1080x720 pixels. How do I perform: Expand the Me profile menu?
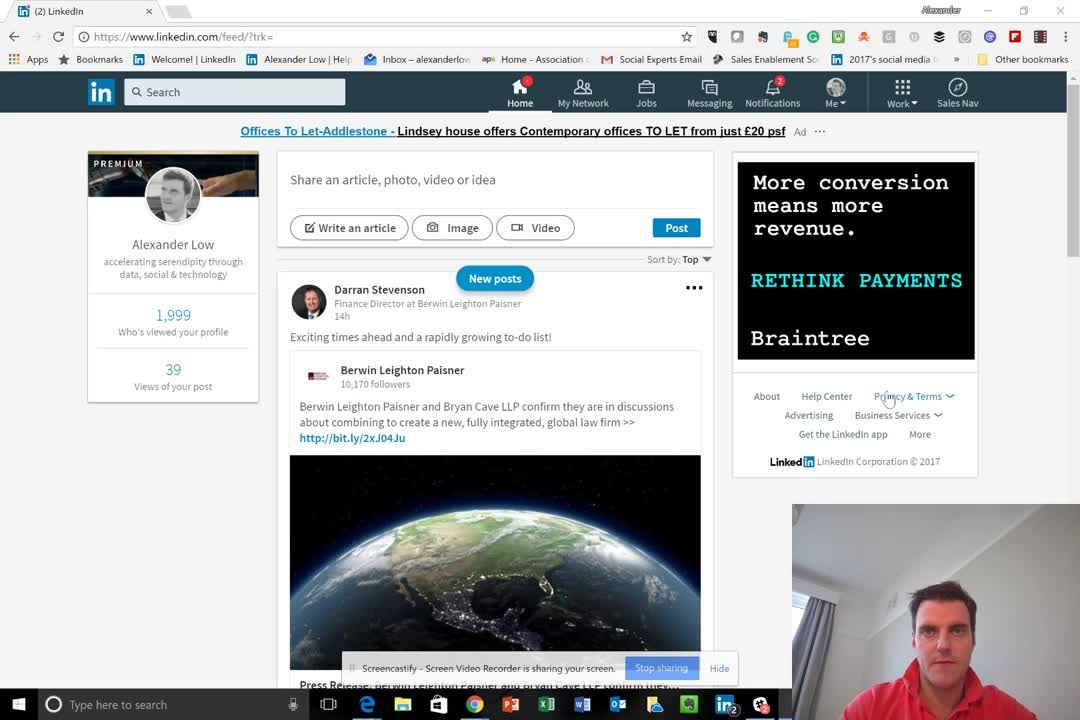click(835, 93)
